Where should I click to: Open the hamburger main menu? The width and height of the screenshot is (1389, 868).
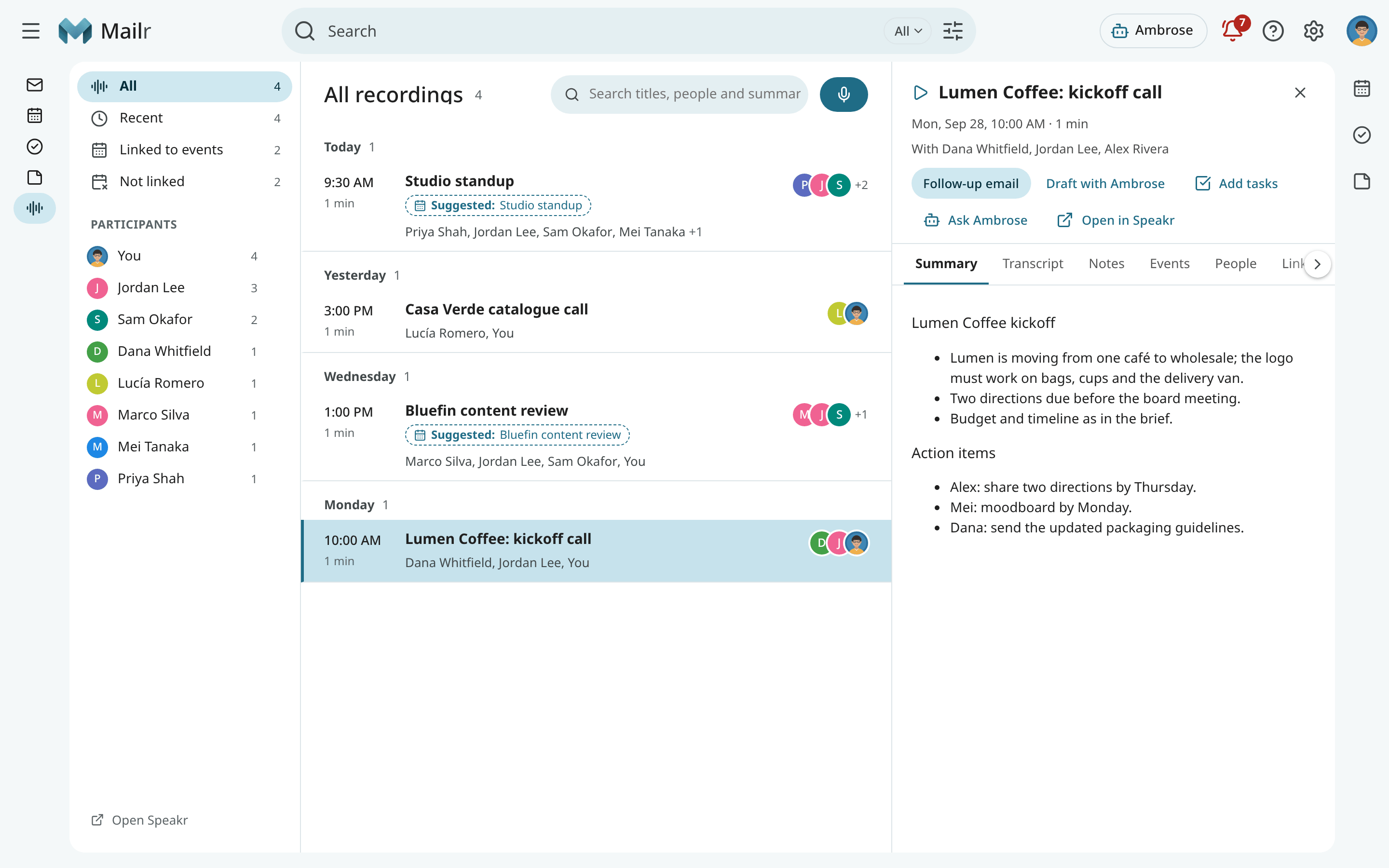(31, 31)
